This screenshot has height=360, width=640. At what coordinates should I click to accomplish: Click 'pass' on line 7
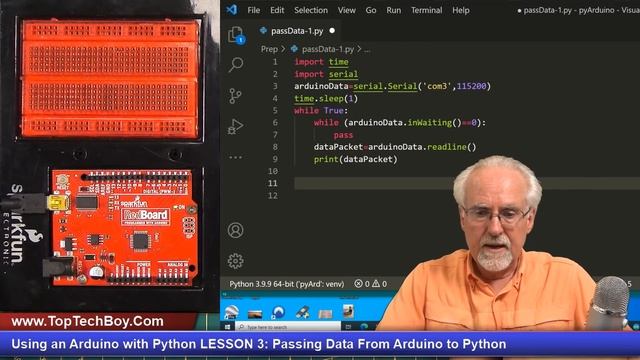pos(343,135)
